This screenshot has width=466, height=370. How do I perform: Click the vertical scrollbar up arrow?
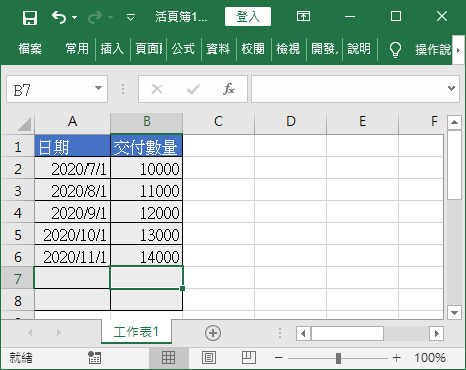454,122
